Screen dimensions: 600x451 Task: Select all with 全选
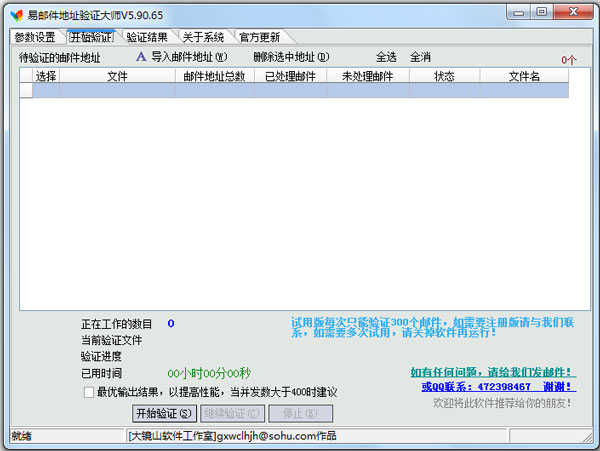point(386,57)
